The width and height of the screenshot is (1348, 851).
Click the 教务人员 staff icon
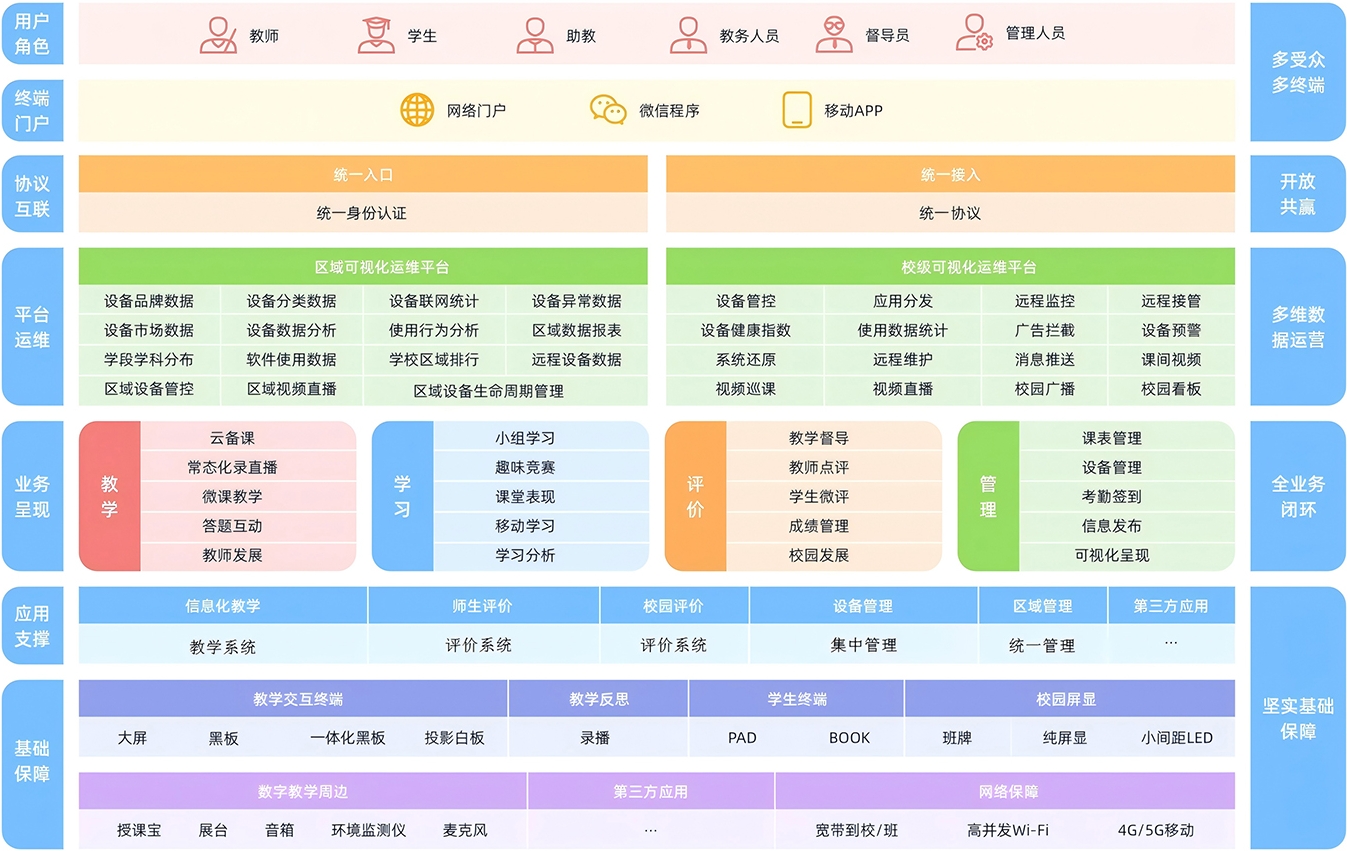pos(688,35)
